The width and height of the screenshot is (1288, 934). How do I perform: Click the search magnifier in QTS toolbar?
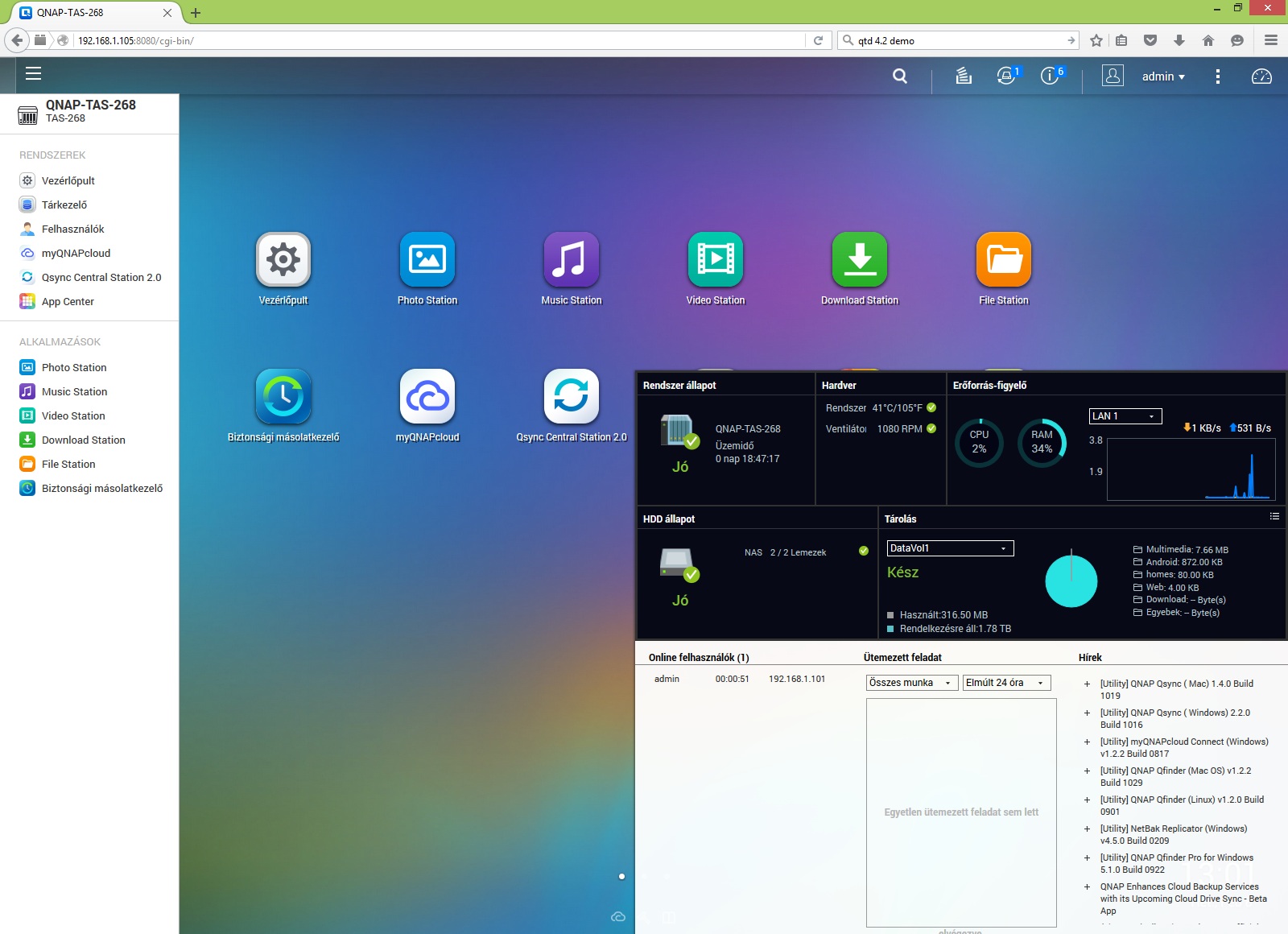[900, 76]
